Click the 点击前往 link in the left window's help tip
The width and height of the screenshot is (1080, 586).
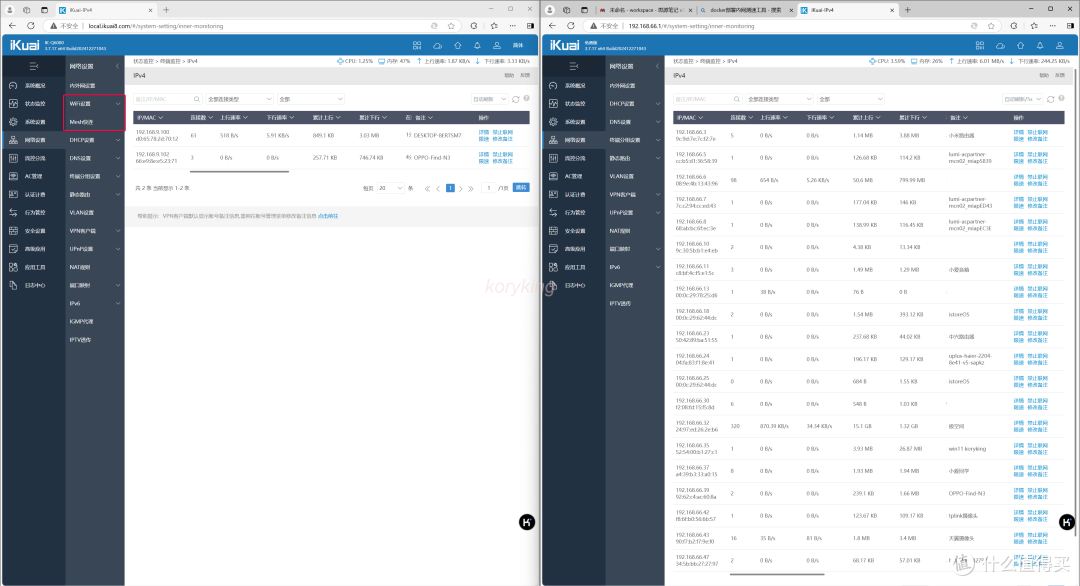pyautogui.click(x=328, y=216)
